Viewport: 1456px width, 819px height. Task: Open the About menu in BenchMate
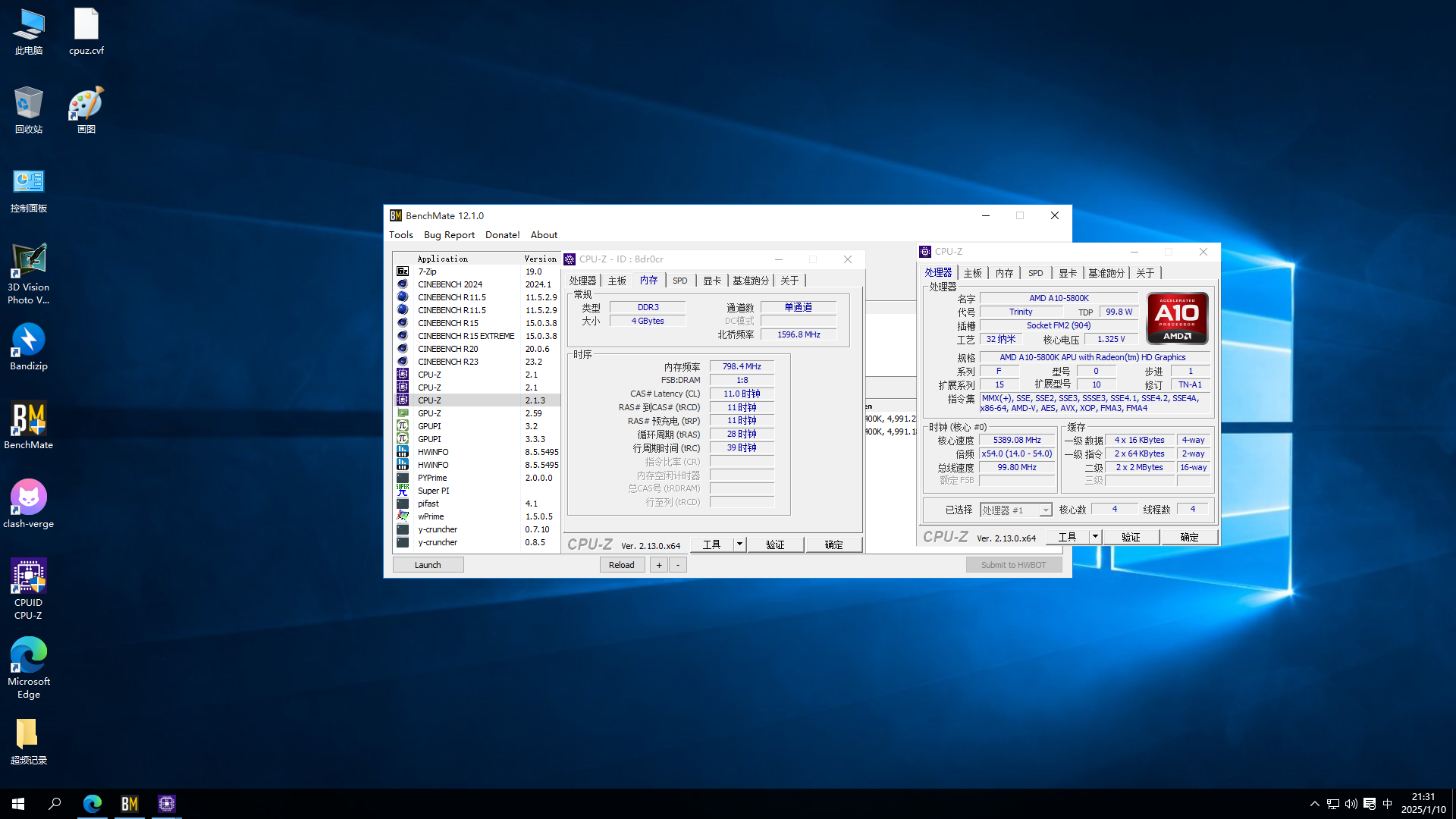click(x=544, y=235)
